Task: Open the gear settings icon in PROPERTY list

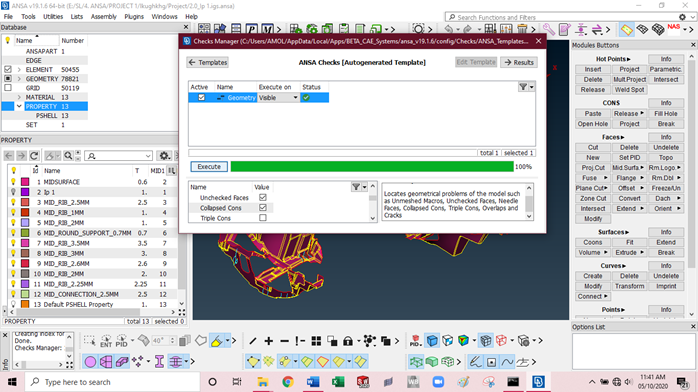Action: click(x=164, y=156)
